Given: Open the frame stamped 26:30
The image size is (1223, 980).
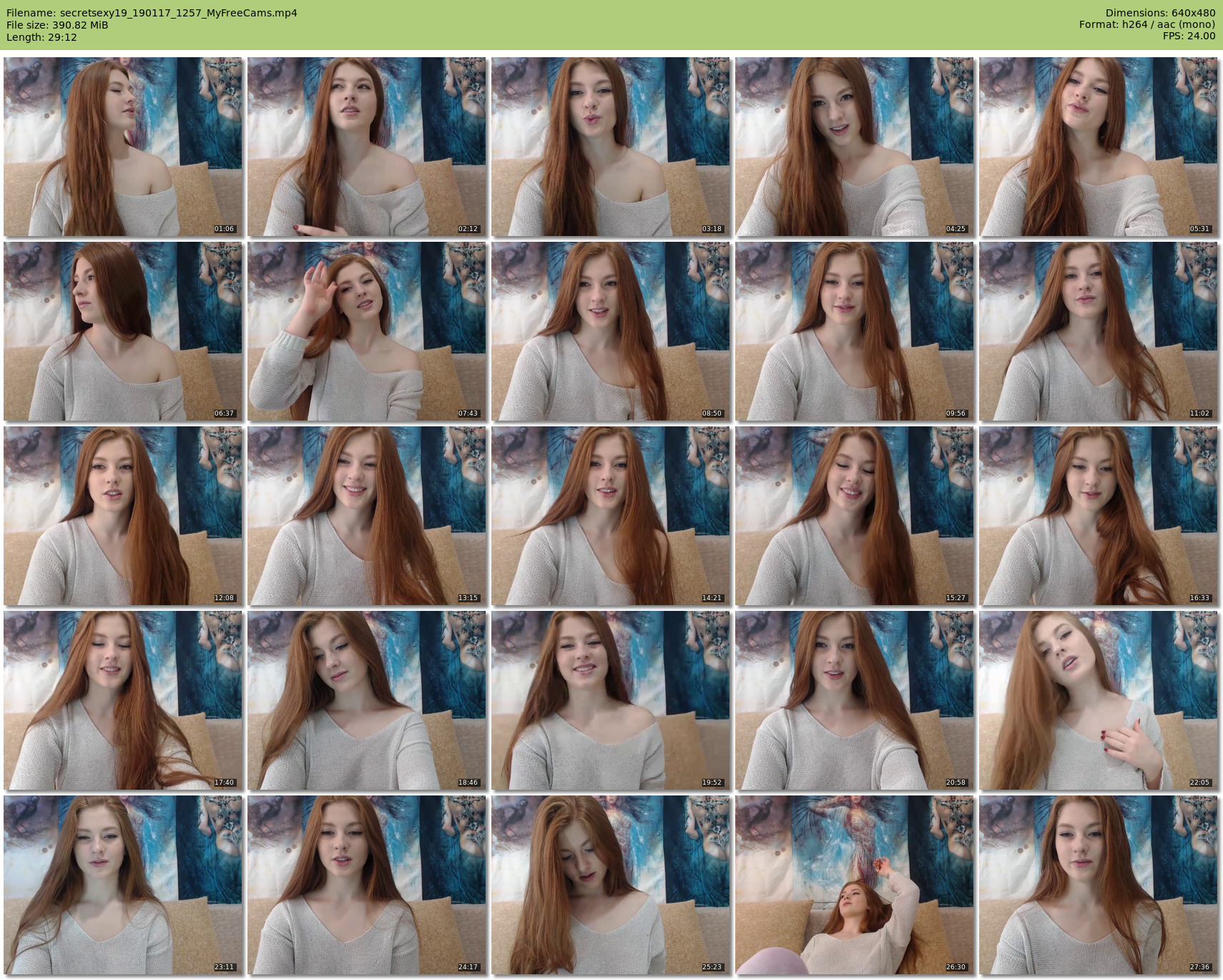Looking at the screenshot, I should click(x=855, y=885).
